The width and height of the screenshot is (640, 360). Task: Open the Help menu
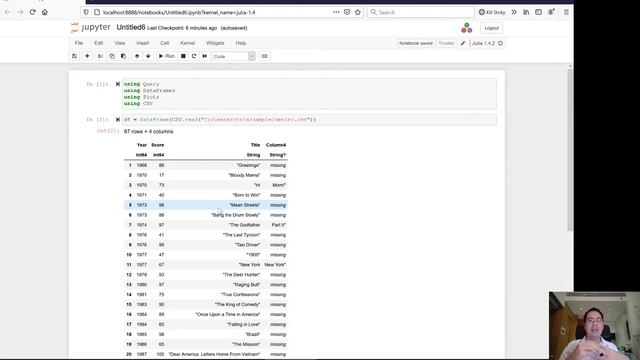[x=241, y=43]
